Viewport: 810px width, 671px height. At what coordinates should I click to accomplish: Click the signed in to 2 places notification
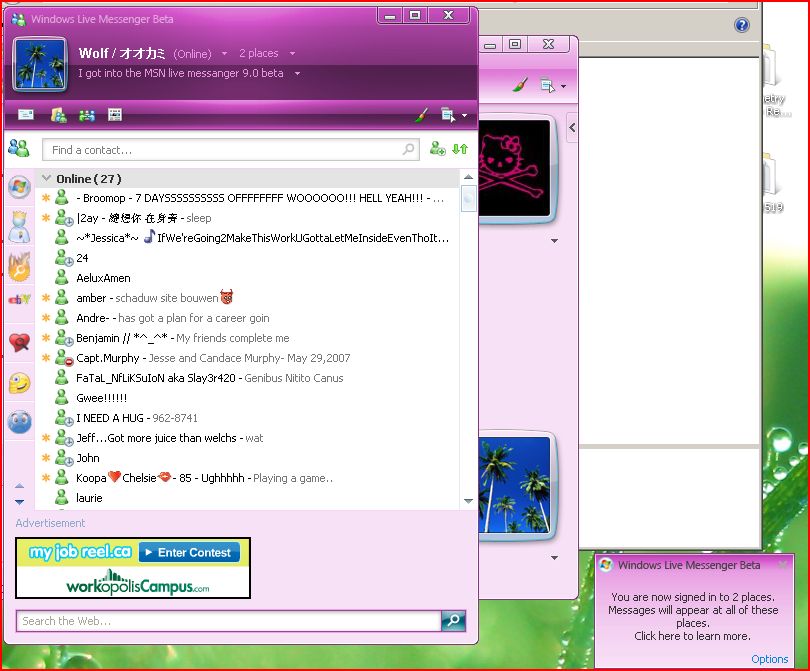tap(693, 616)
